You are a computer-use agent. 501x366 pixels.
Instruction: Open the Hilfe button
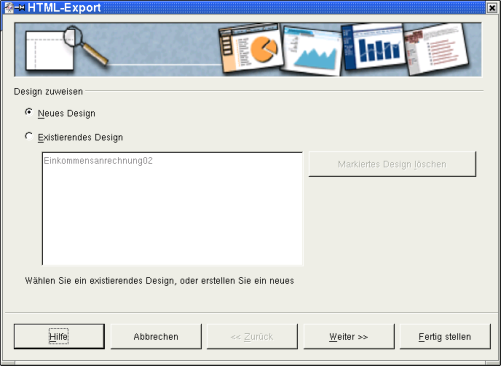(59, 337)
